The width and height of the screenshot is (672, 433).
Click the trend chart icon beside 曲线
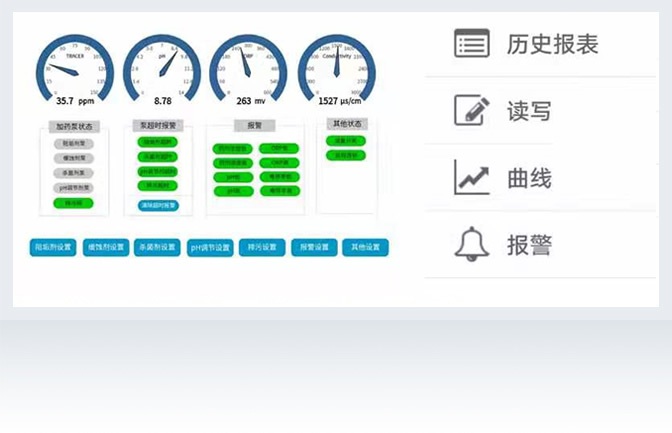pos(471,177)
